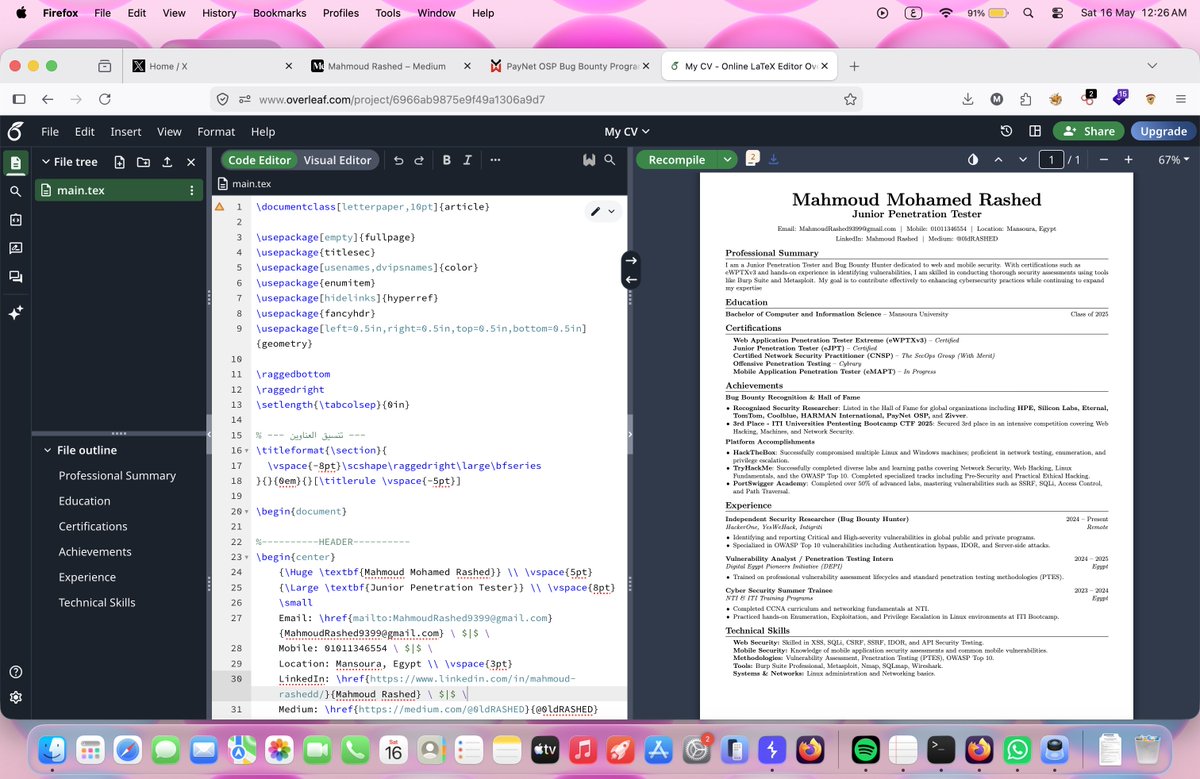Click the PDF page number field
The width and height of the screenshot is (1200, 779).
pyautogui.click(x=1051, y=160)
